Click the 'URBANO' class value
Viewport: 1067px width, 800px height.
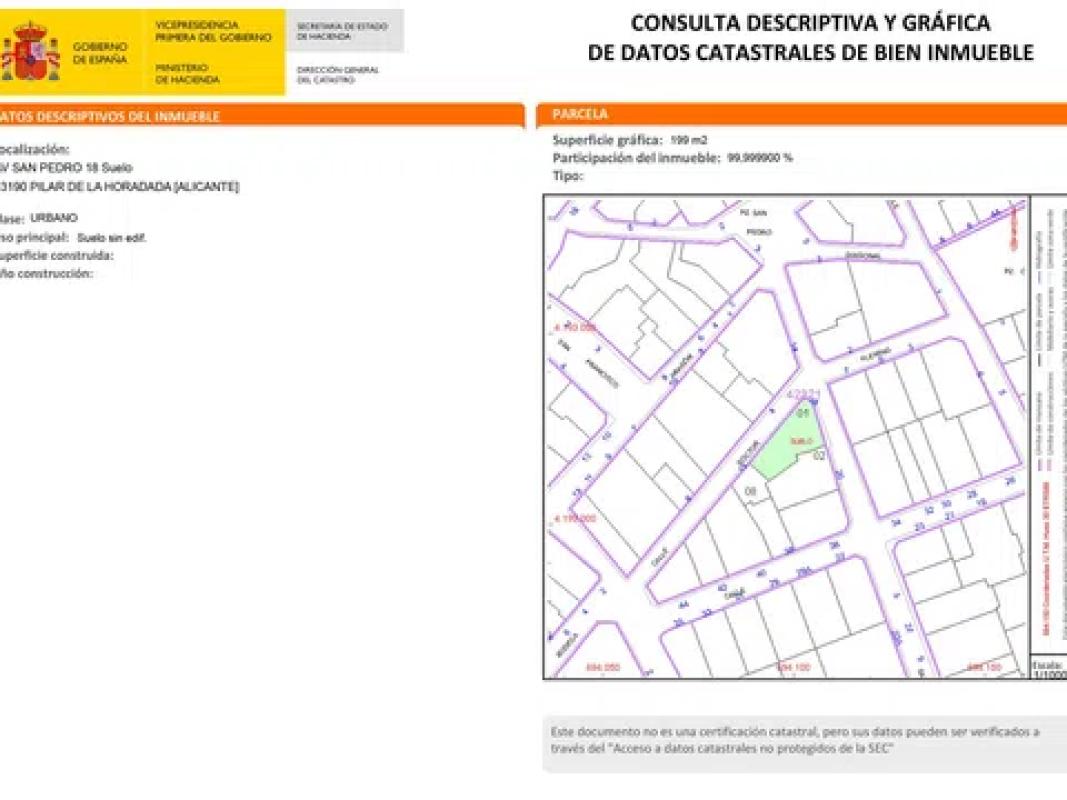pos(54,218)
